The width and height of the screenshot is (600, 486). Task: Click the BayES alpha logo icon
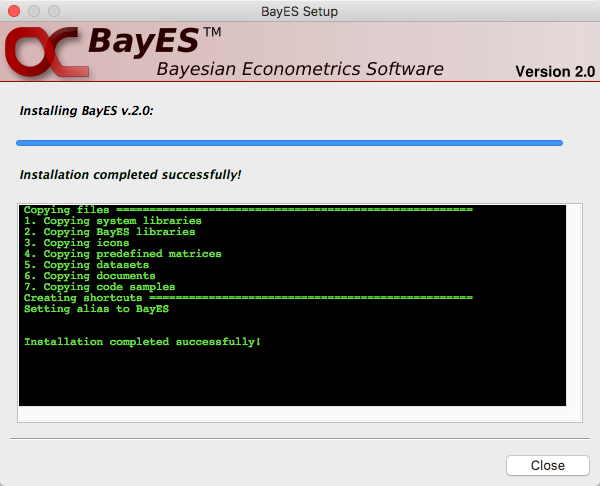click(x=46, y=52)
